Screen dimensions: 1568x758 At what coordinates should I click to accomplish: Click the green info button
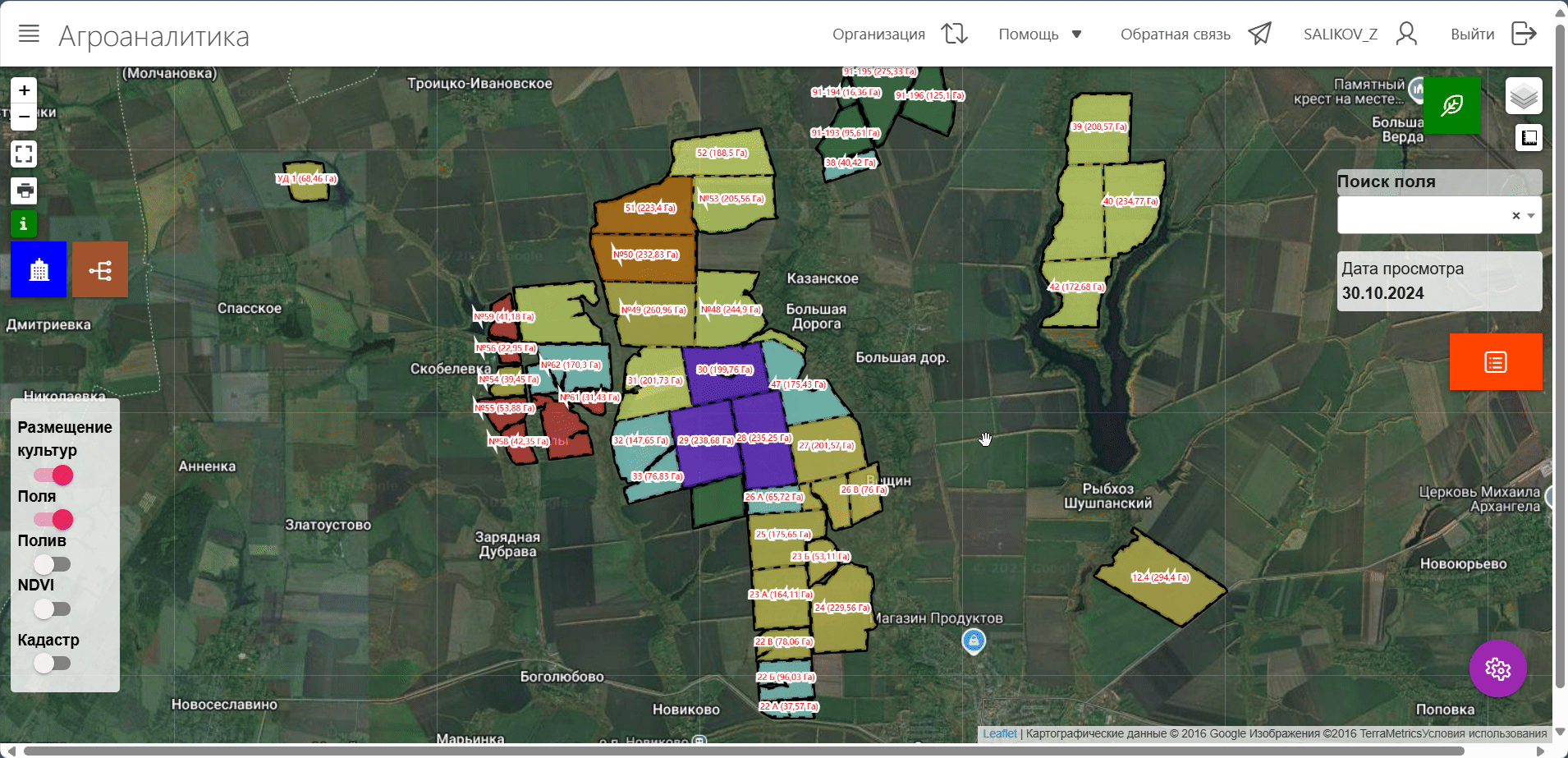point(24,223)
